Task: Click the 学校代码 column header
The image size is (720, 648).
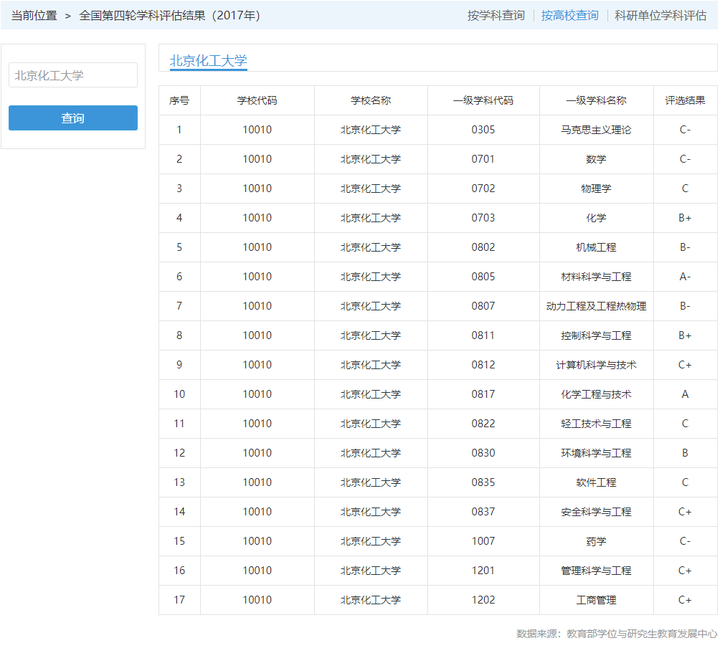Action: pos(257,100)
